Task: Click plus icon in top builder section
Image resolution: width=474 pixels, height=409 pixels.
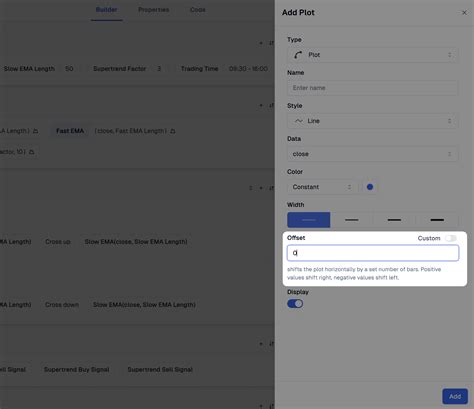Action: coord(261,43)
